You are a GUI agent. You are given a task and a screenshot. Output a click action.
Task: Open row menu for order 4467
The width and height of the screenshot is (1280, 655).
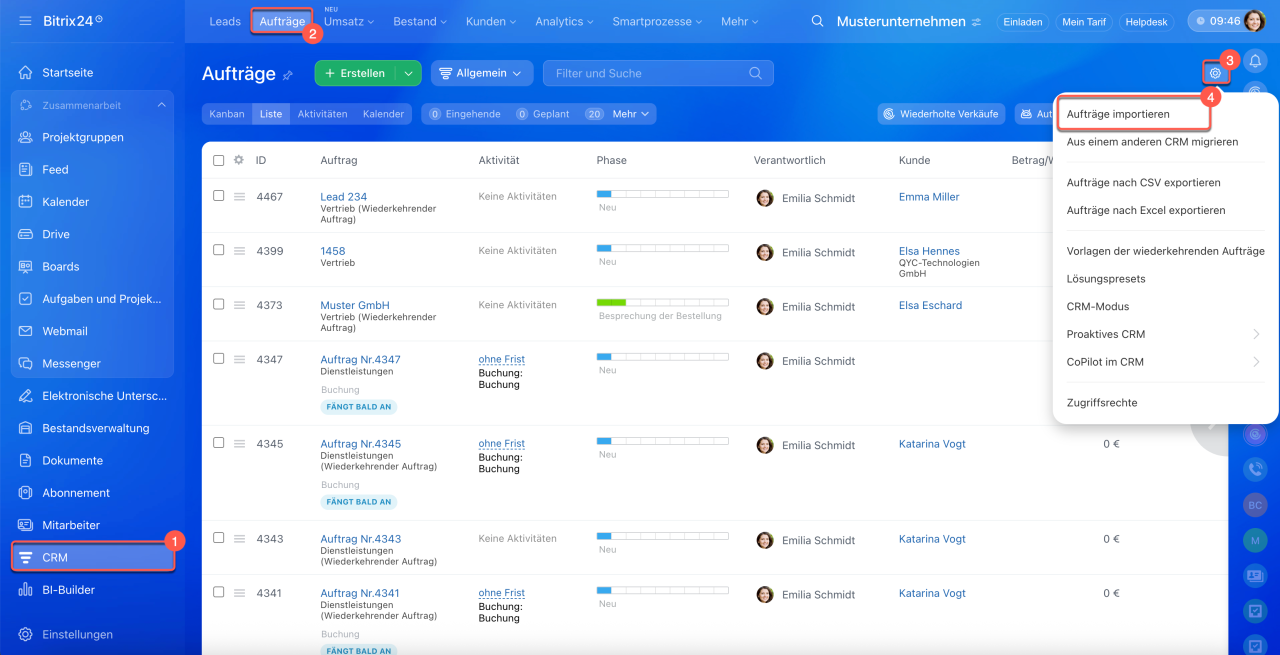coord(240,197)
